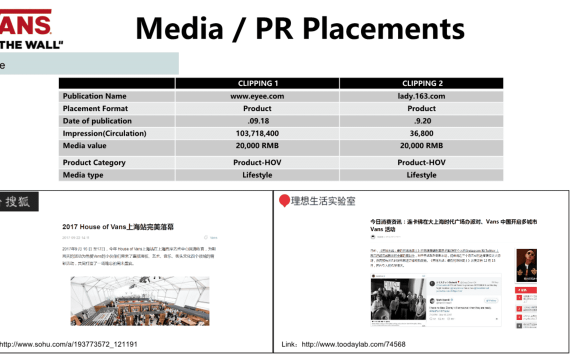
Task: Click the red sidebar list header
Action: tap(526, 290)
